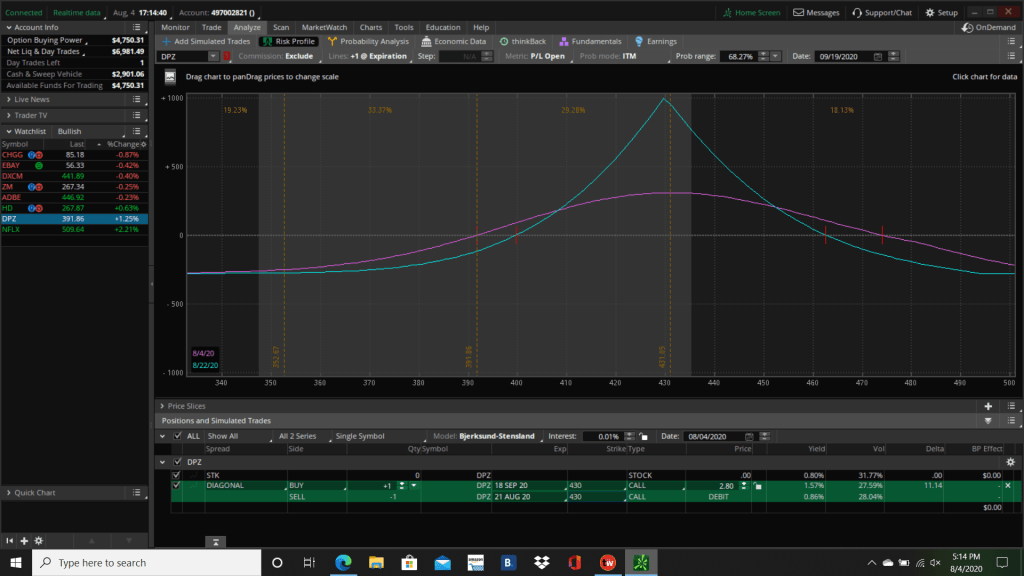Switch to the Charts tab
The height and width of the screenshot is (576, 1024).
point(370,27)
